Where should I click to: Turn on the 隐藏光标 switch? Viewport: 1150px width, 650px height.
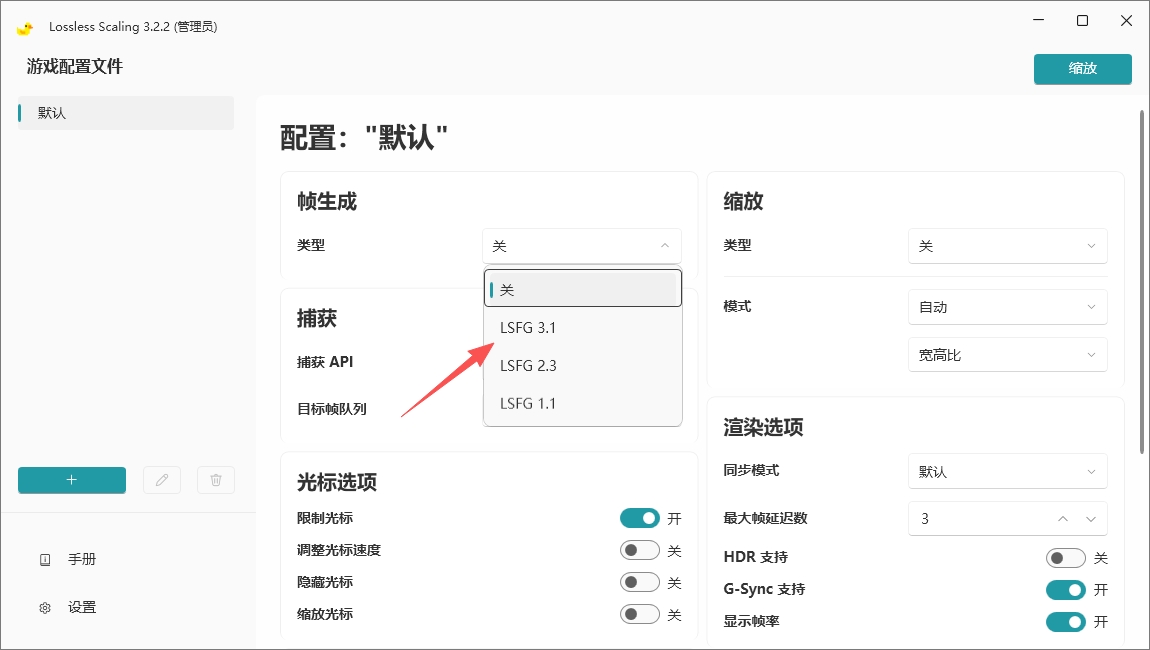pos(640,583)
